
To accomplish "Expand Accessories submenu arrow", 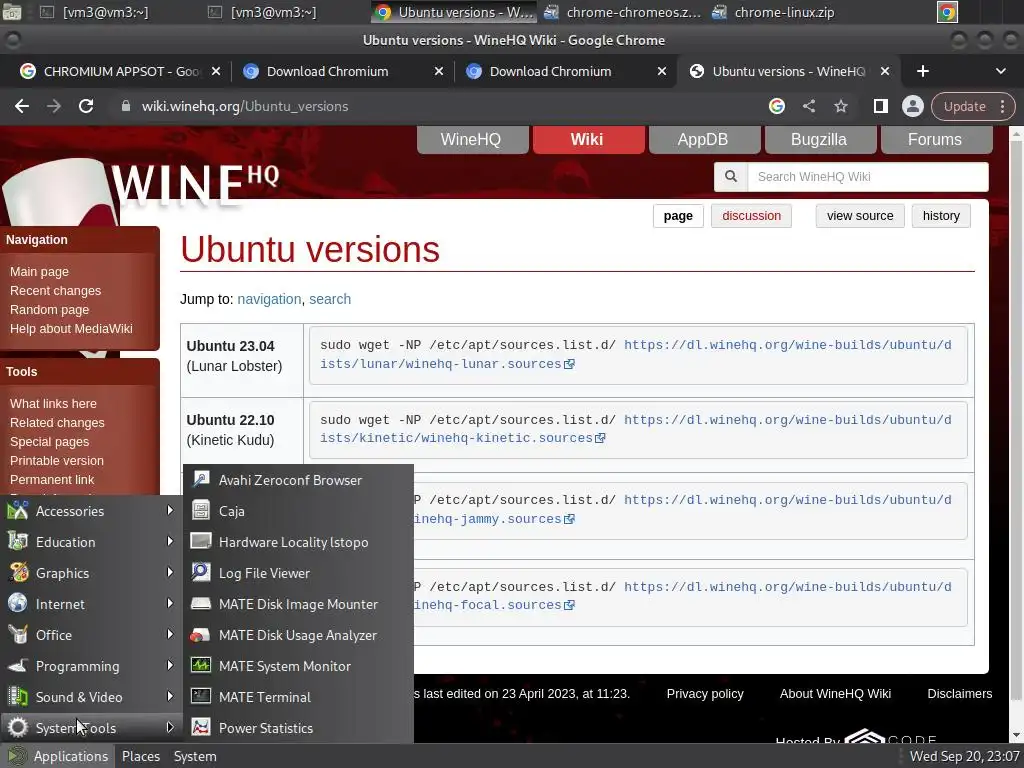I will pos(170,510).
